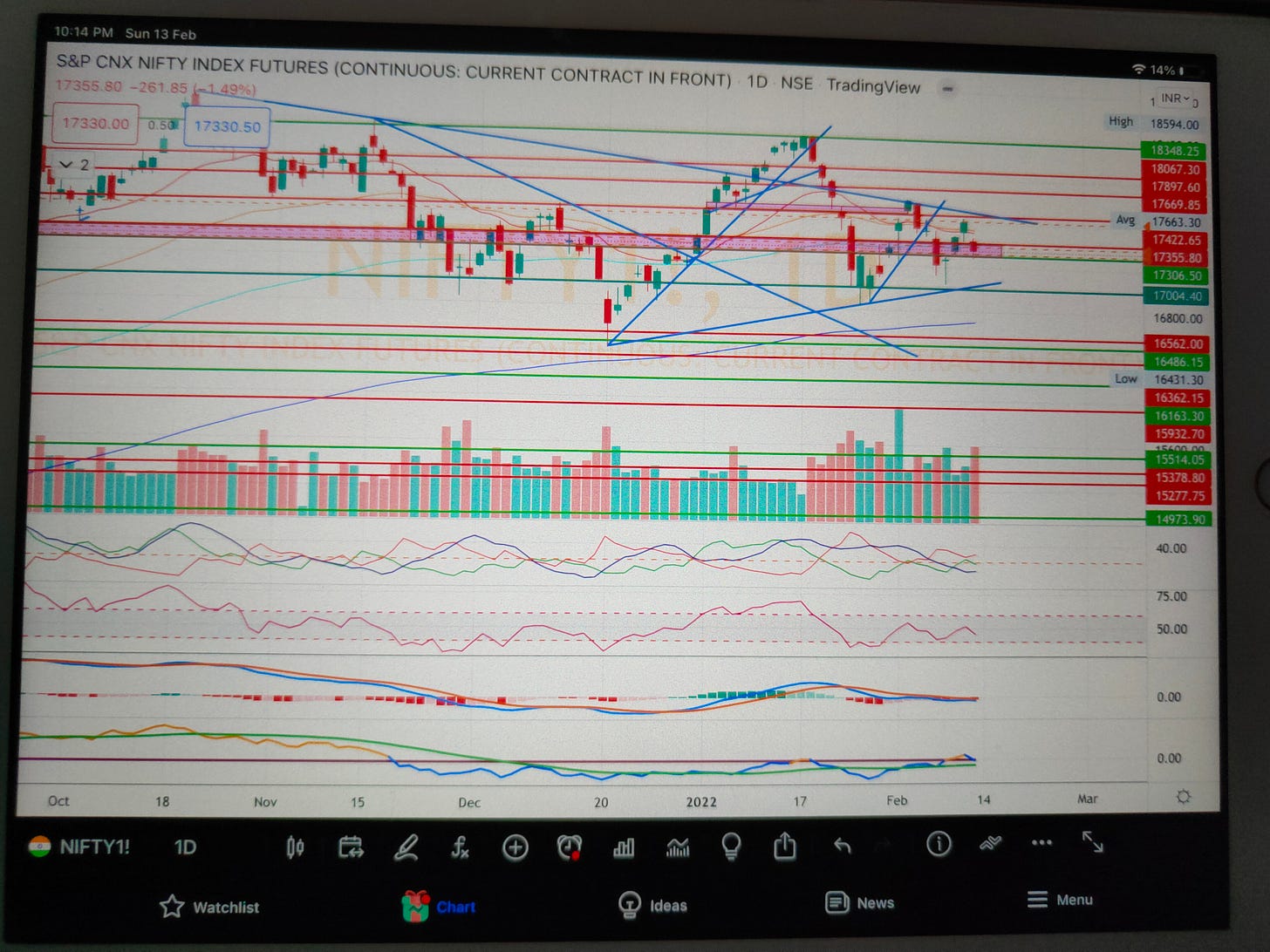Viewport: 1270px width, 952px height.
Task: Click the 2022 marker on time axis
Action: pyautogui.click(x=701, y=801)
